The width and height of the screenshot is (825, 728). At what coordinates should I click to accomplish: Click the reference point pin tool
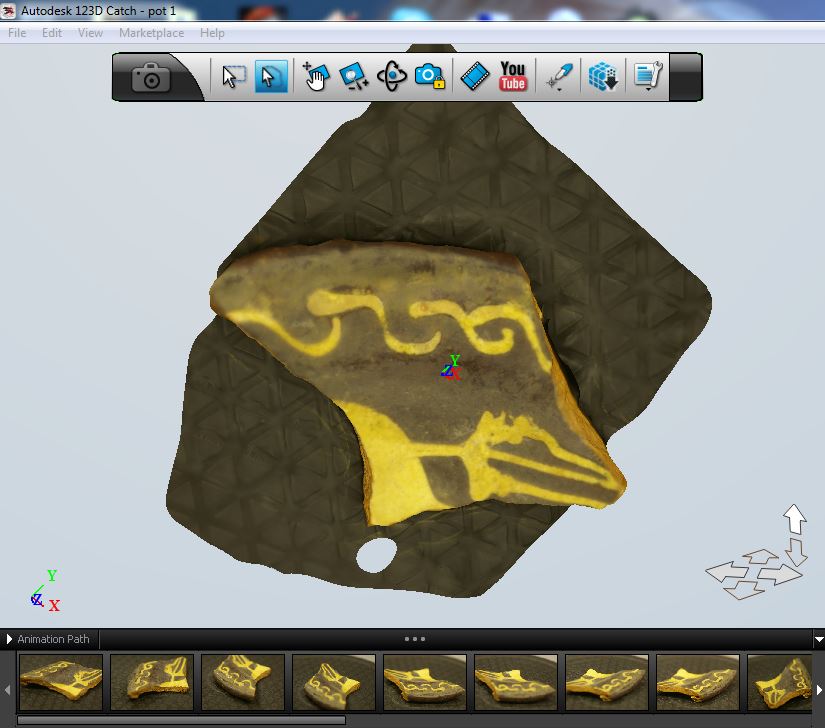[560, 77]
